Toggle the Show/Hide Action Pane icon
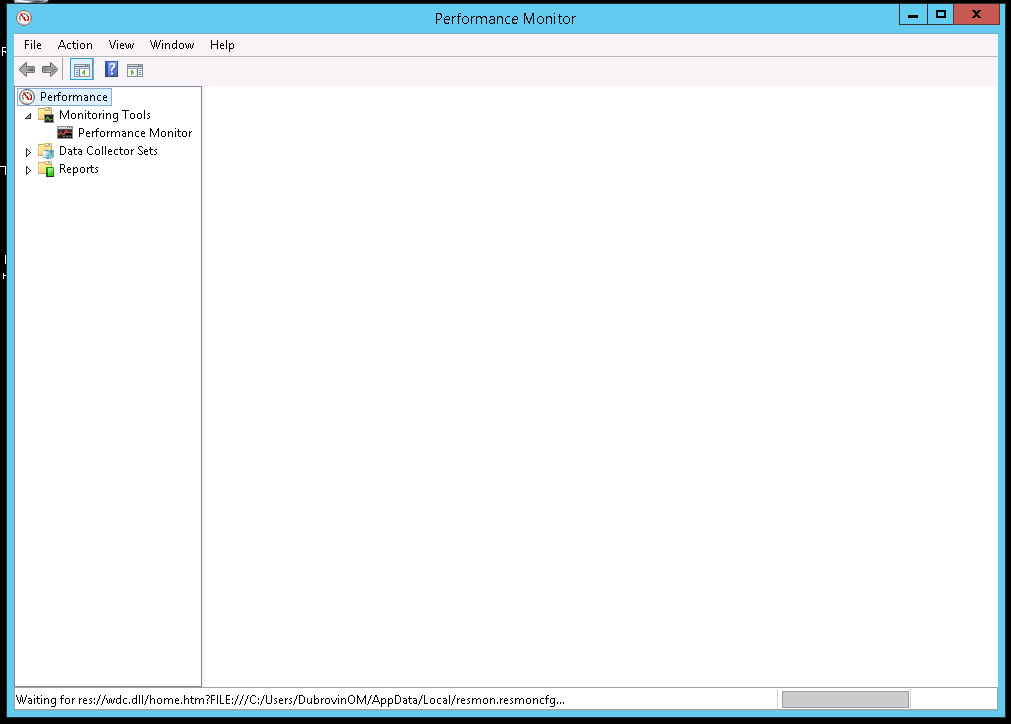Screen dimensions: 1011x724 [135, 70]
